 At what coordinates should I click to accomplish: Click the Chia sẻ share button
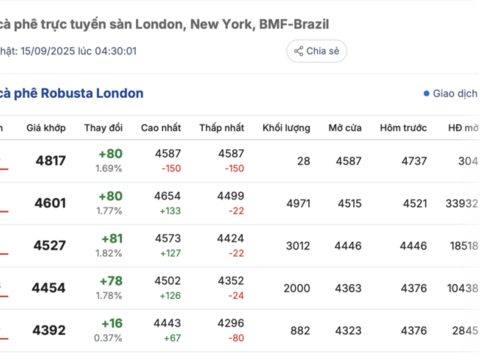point(316,51)
